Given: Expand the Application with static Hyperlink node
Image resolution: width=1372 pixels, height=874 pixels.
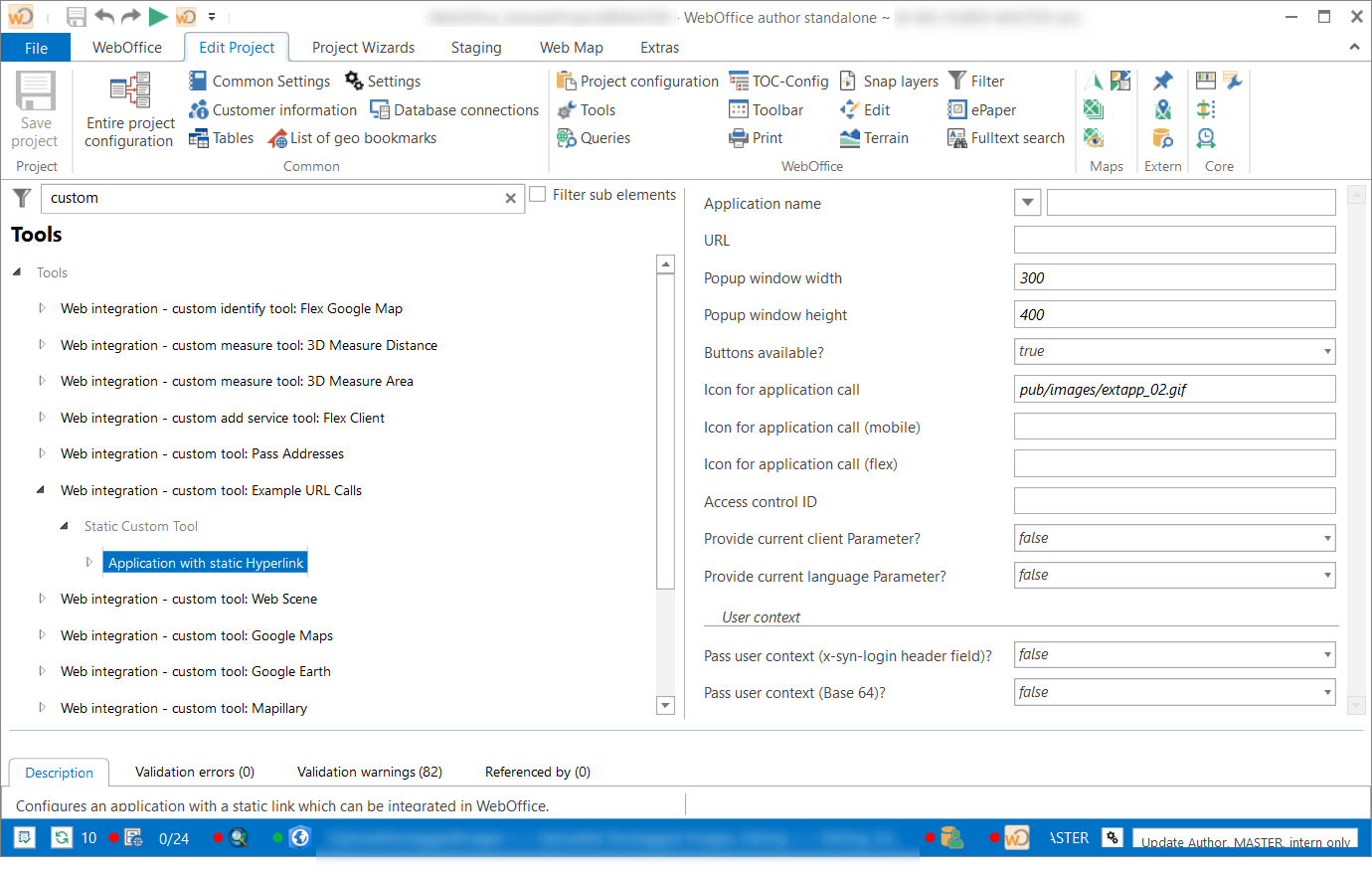Looking at the screenshot, I should (x=88, y=562).
